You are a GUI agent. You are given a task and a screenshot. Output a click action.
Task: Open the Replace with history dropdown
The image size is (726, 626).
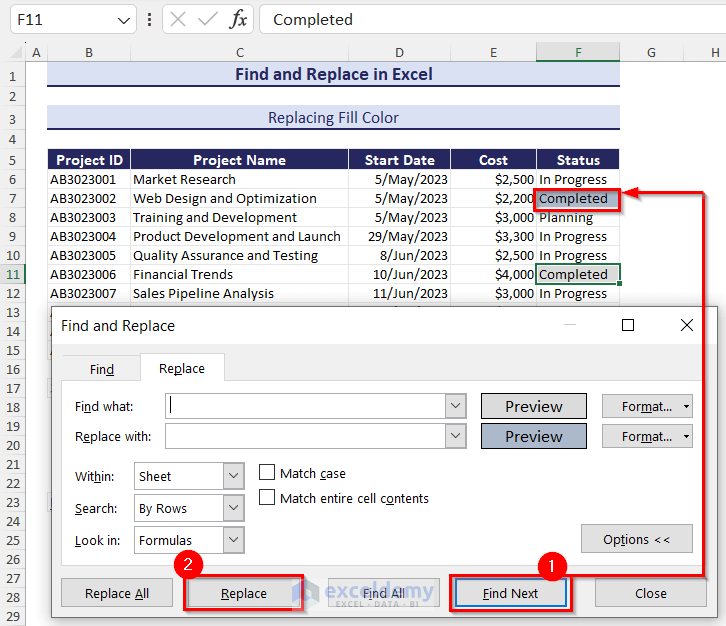pos(456,436)
